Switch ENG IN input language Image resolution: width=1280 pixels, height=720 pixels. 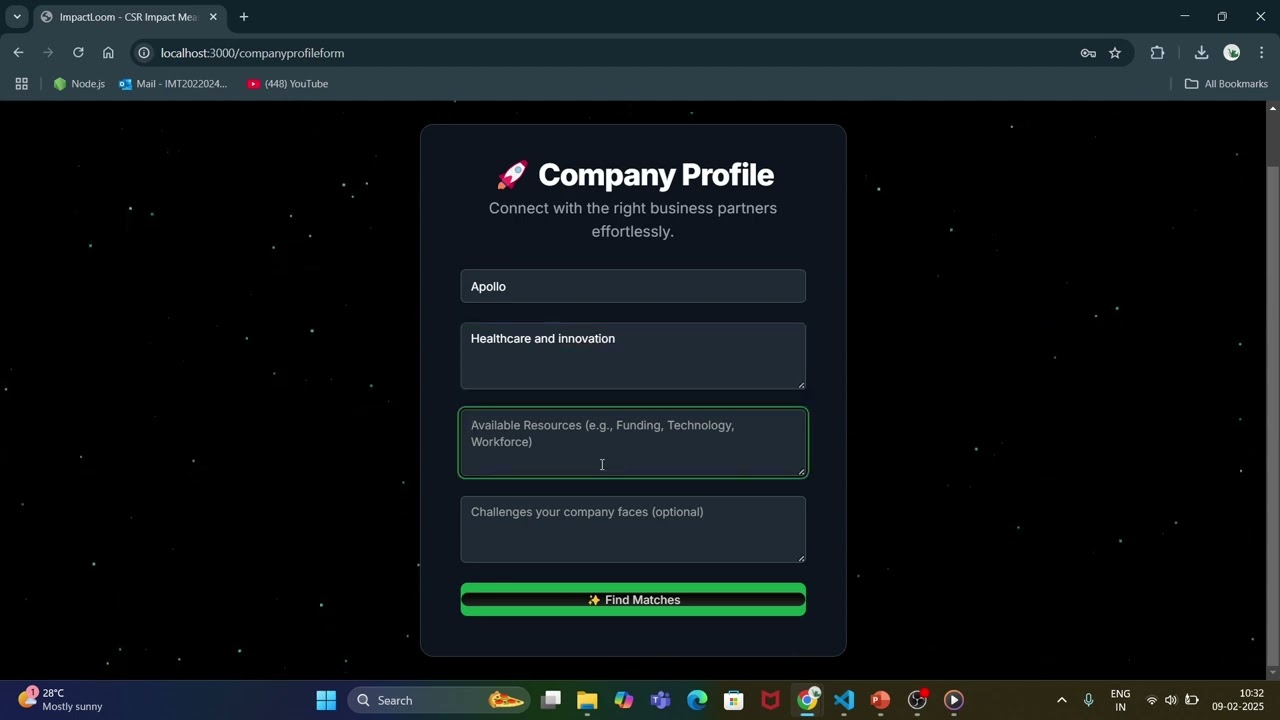[1120, 700]
